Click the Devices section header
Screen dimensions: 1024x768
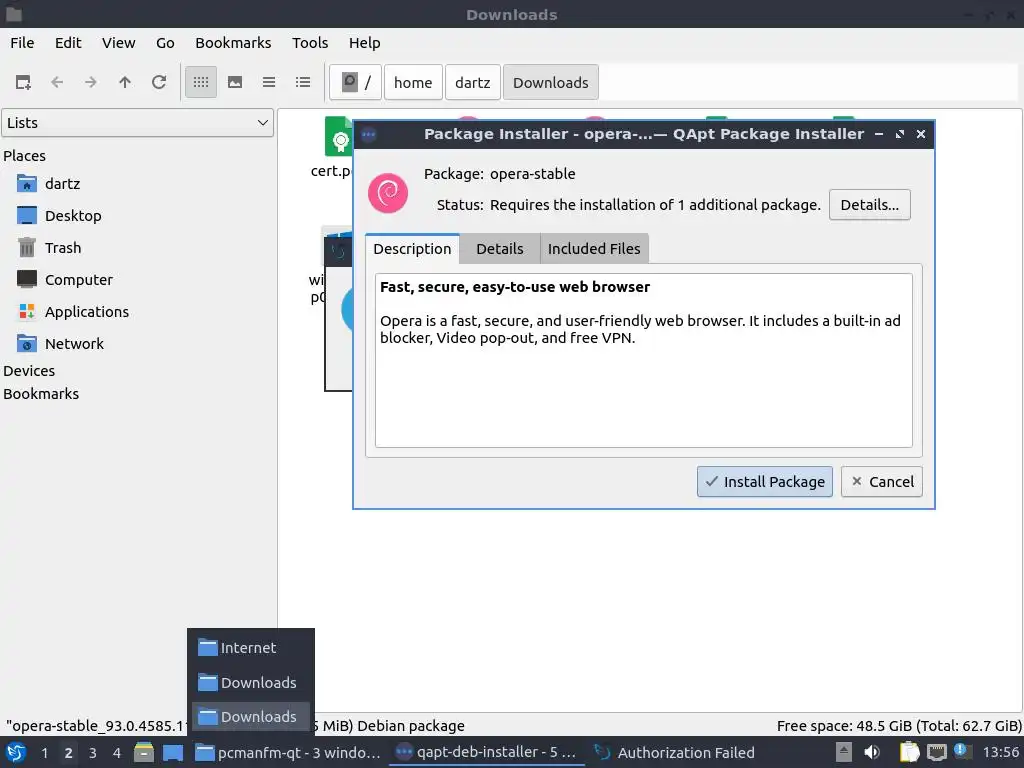coord(29,371)
